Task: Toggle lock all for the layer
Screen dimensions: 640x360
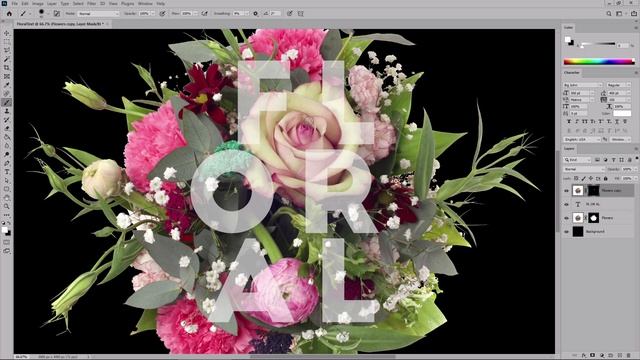Action: coord(606,178)
